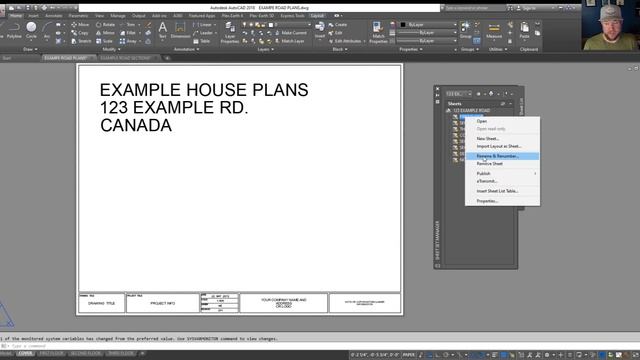Expand the Layers panel
Screen dimensions: 640x360
click(x=265, y=49)
